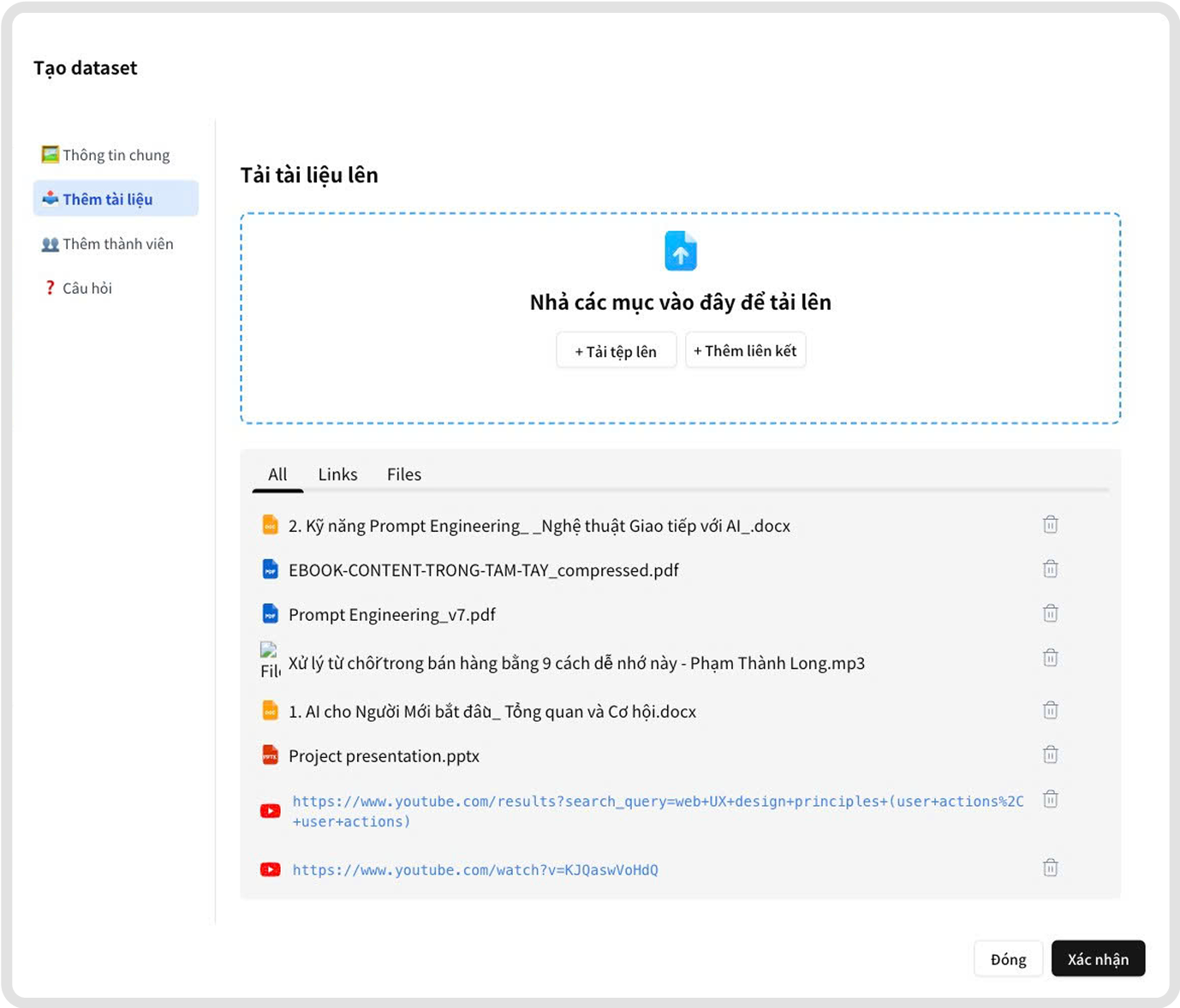This screenshot has width=1180, height=1008.
Task: Click the + Tải tệp lên button
Action: [x=616, y=349]
